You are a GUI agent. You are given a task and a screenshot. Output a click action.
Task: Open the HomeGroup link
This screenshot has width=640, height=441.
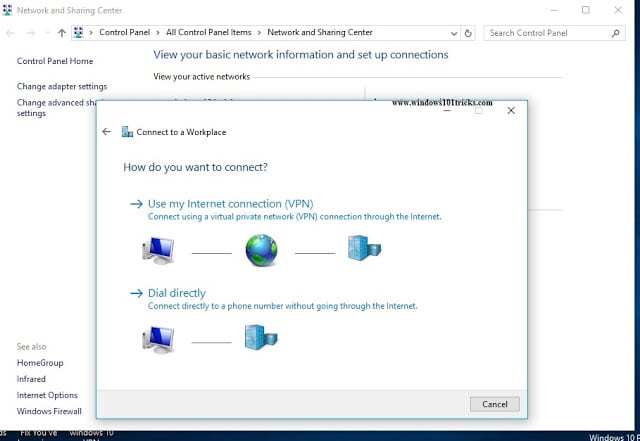pos(40,363)
